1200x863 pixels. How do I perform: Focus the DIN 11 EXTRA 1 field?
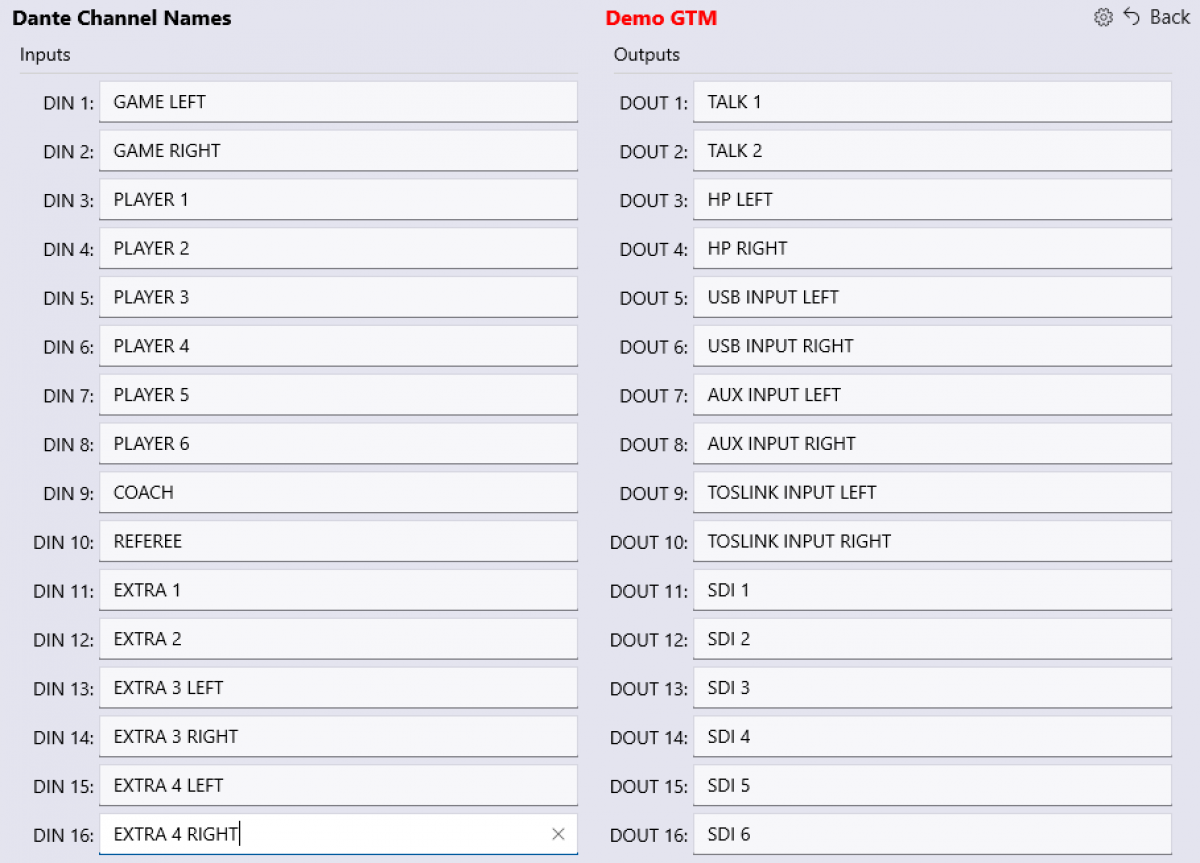[x=338, y=590]
